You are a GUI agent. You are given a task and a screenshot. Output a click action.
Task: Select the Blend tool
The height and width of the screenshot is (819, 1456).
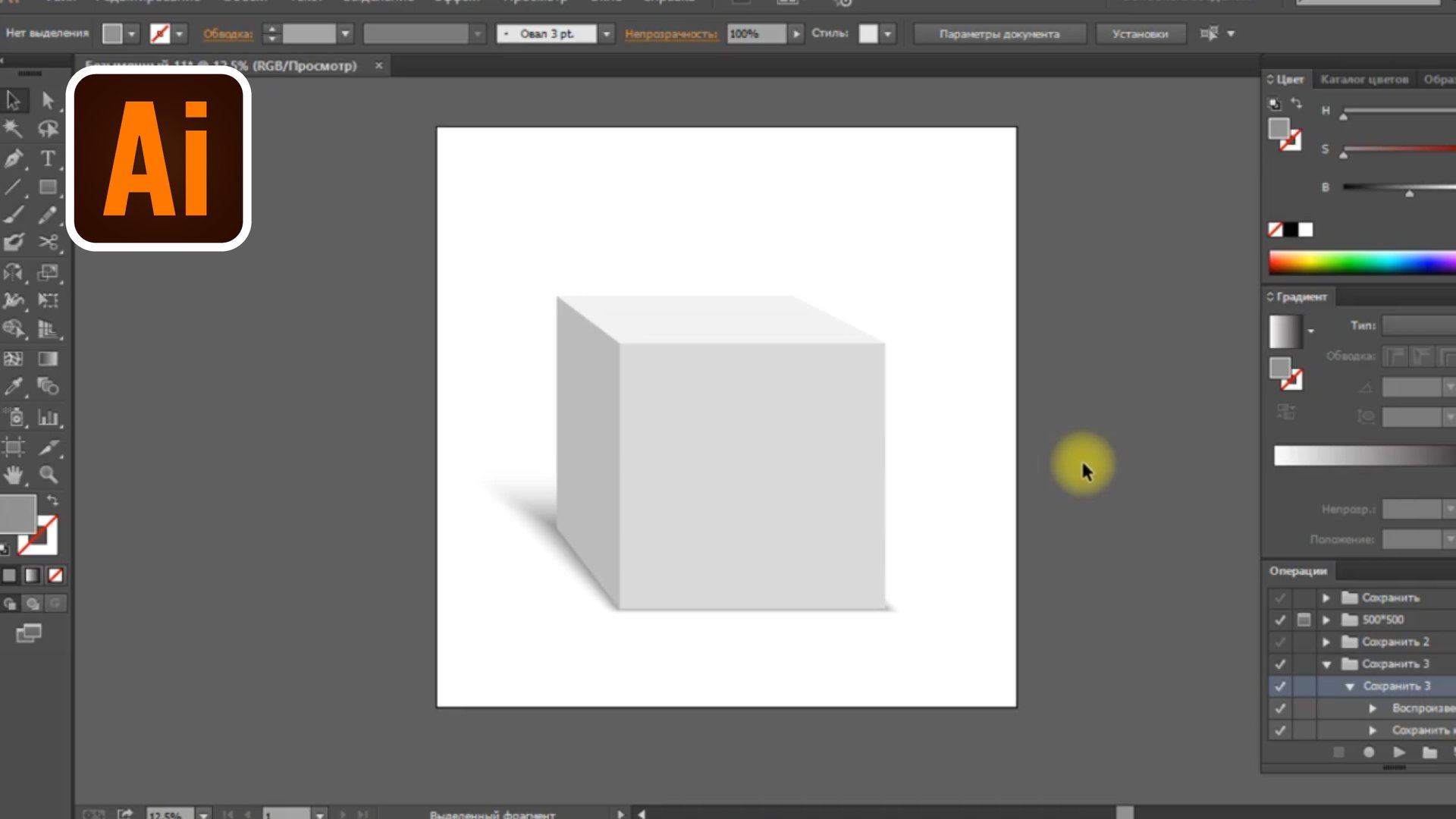tap(48, 387)
